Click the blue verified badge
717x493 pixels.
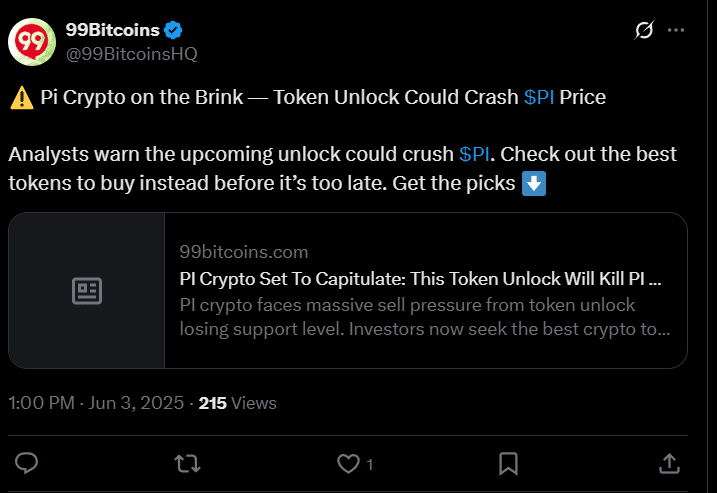coord(173,30)
